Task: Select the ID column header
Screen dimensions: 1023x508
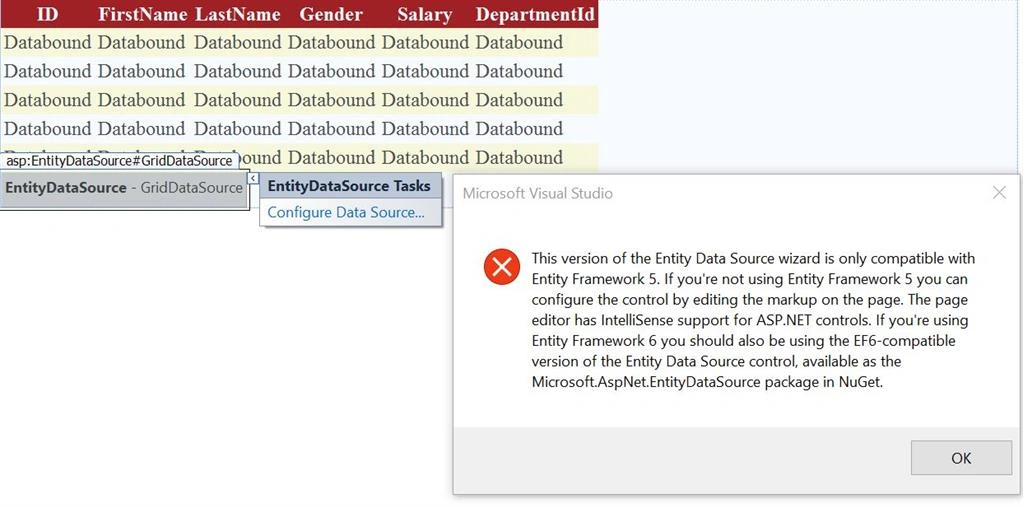Action: (48, 14)
